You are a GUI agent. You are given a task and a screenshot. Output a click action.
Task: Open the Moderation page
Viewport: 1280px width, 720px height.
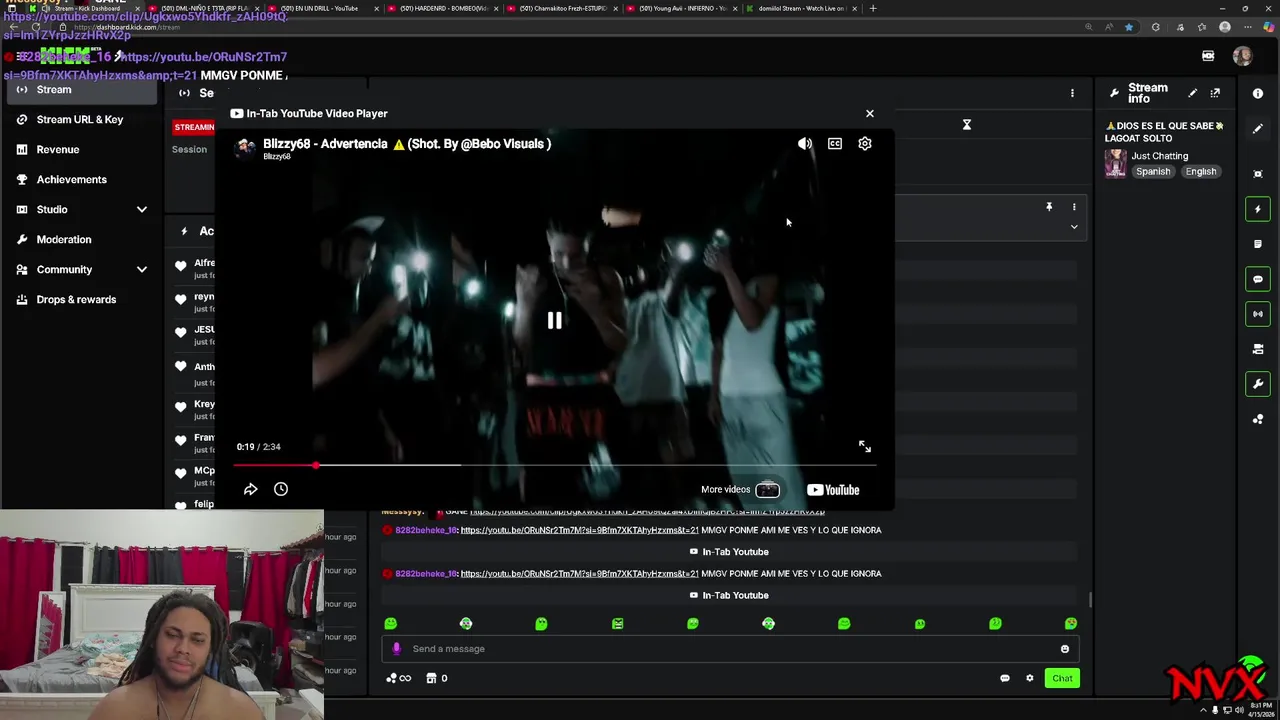(64, 240)
